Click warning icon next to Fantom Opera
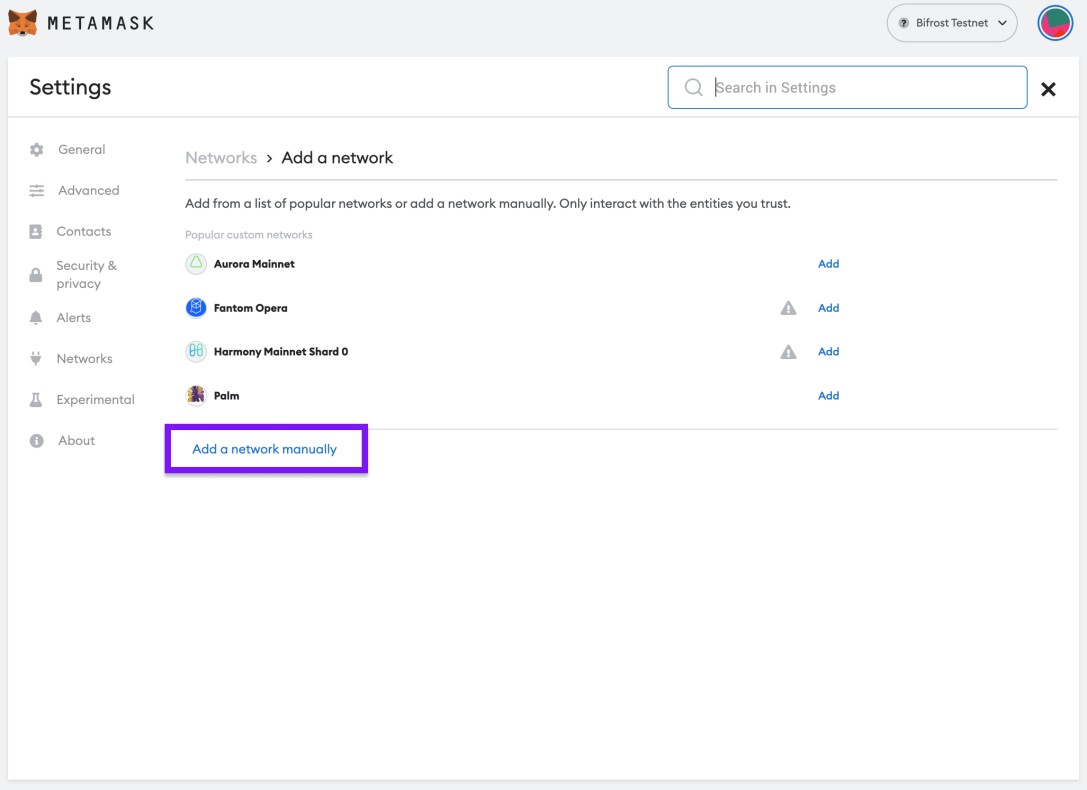The width and height of the screenshot is (1087, 790). click(788, 308)
